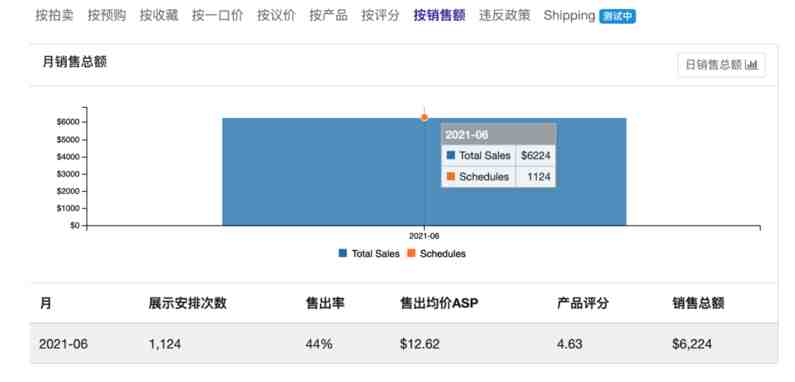The width and height of the screenshot is (795, 382).
Task: Click the $6,224 total sales cell
Action: [x=692, y=344]
